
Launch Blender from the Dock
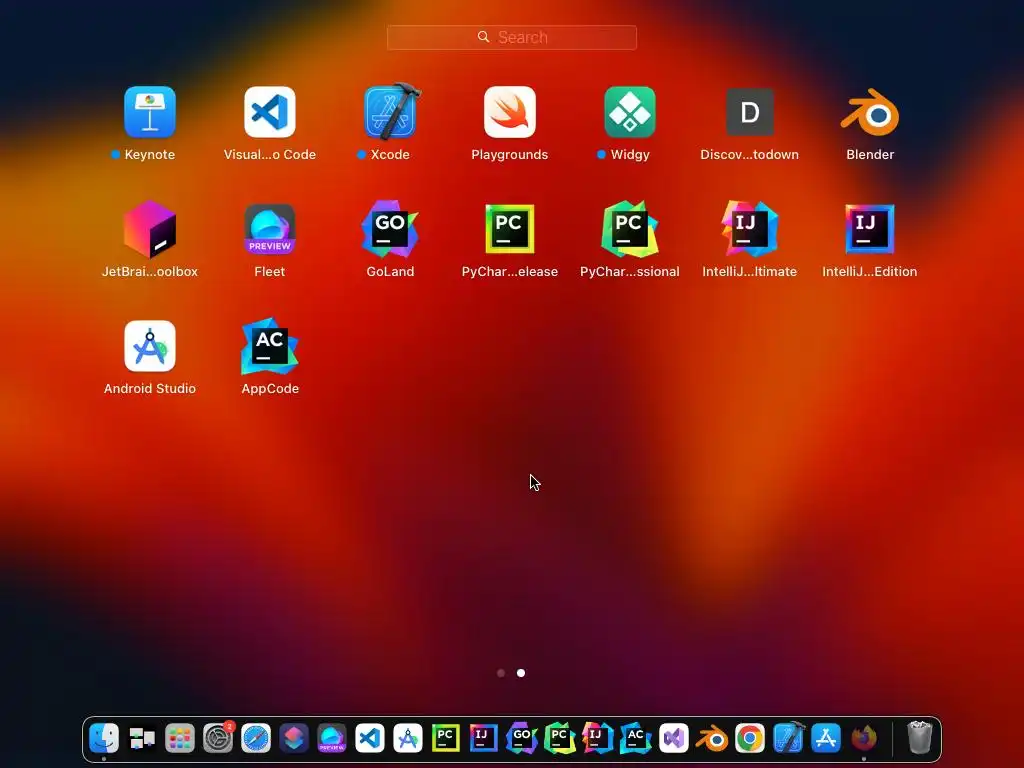[712, 739]
